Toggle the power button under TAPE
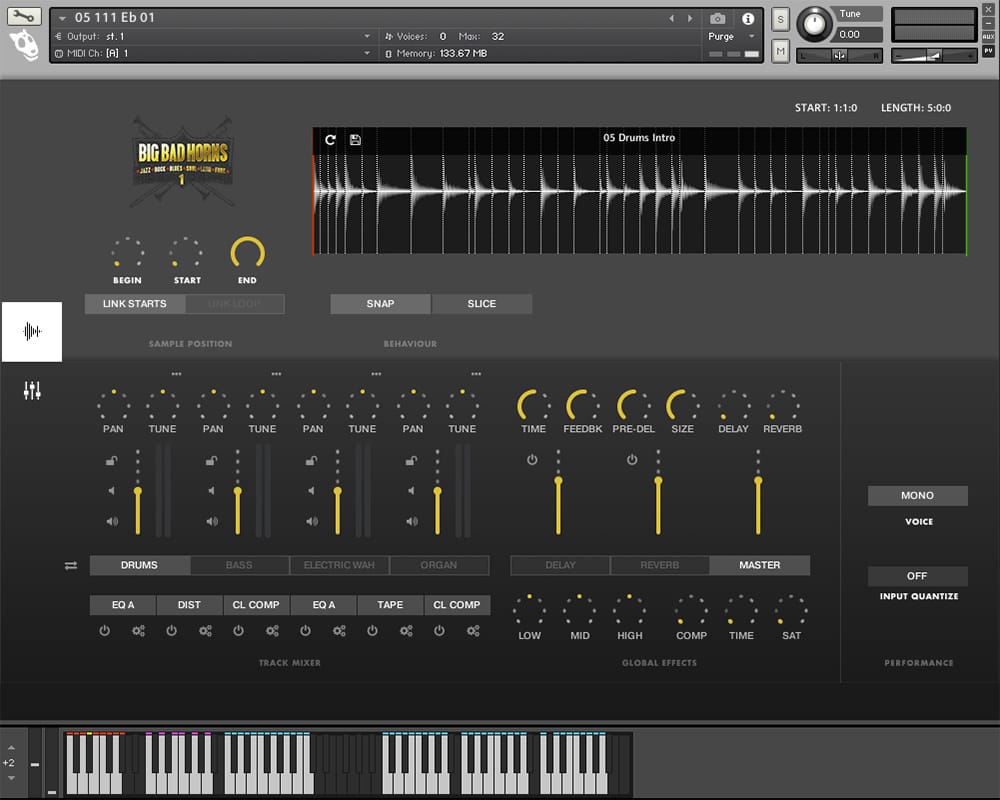Viewport: 1000px width, 800px height. coord(372,631)
